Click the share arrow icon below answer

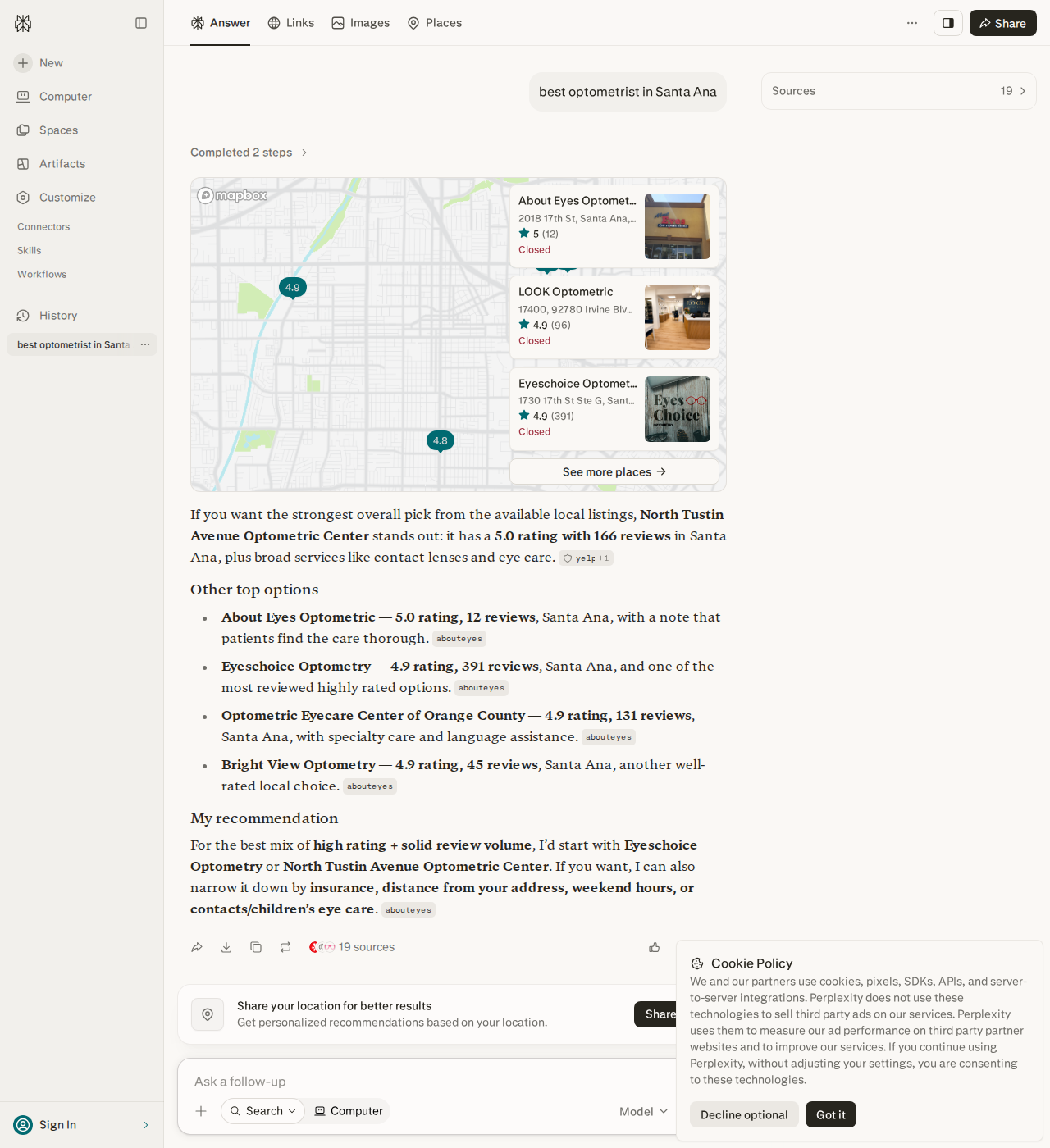pyautogui.click(x=197, y=947)
